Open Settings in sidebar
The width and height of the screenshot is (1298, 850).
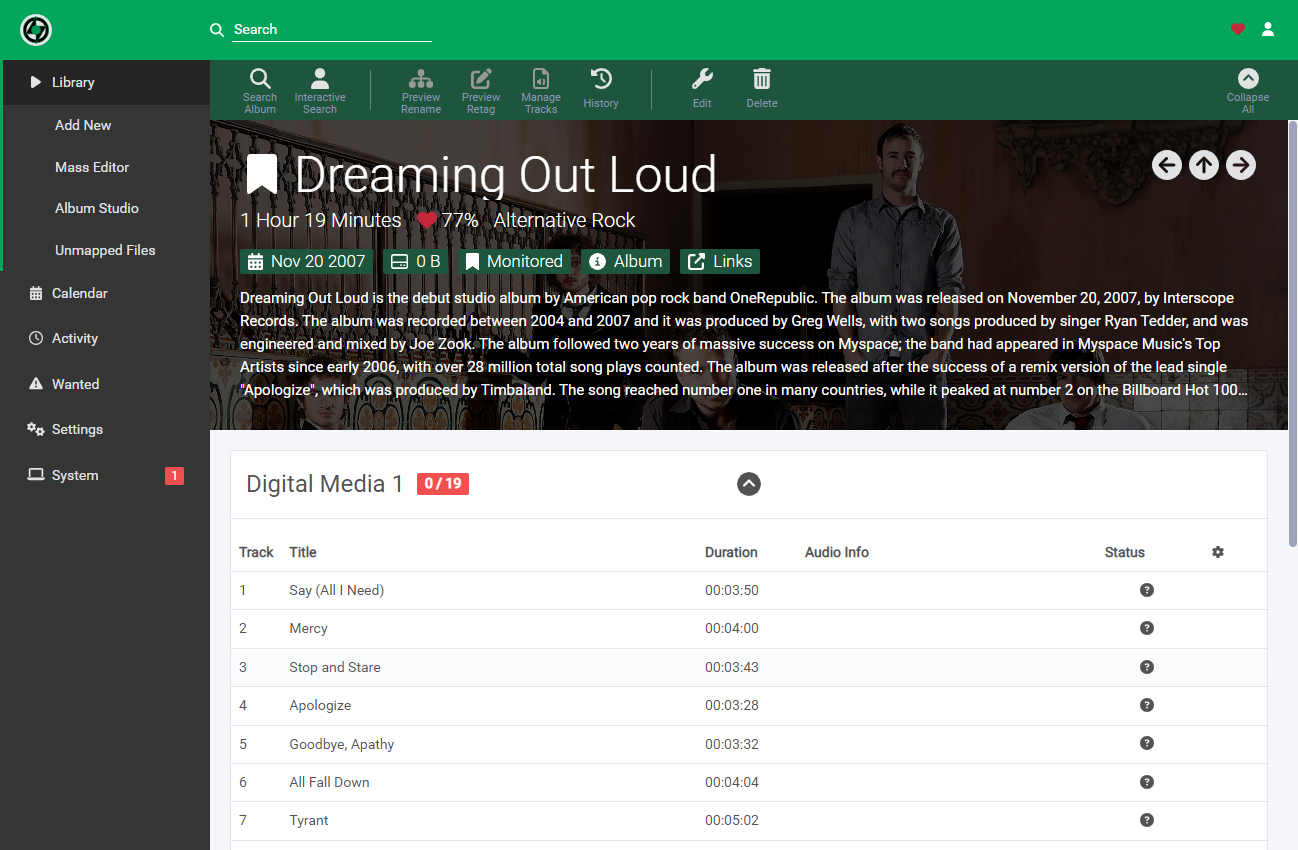(x=105, y=429)
